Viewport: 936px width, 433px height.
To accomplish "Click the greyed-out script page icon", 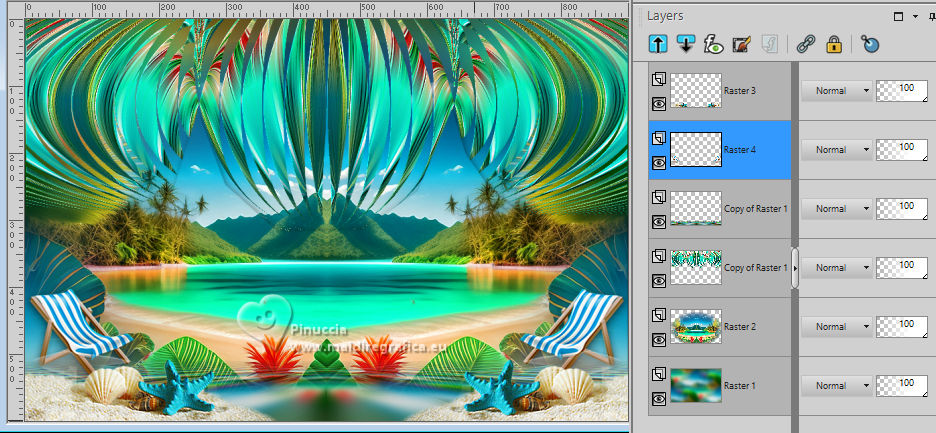I will [769, 44].
